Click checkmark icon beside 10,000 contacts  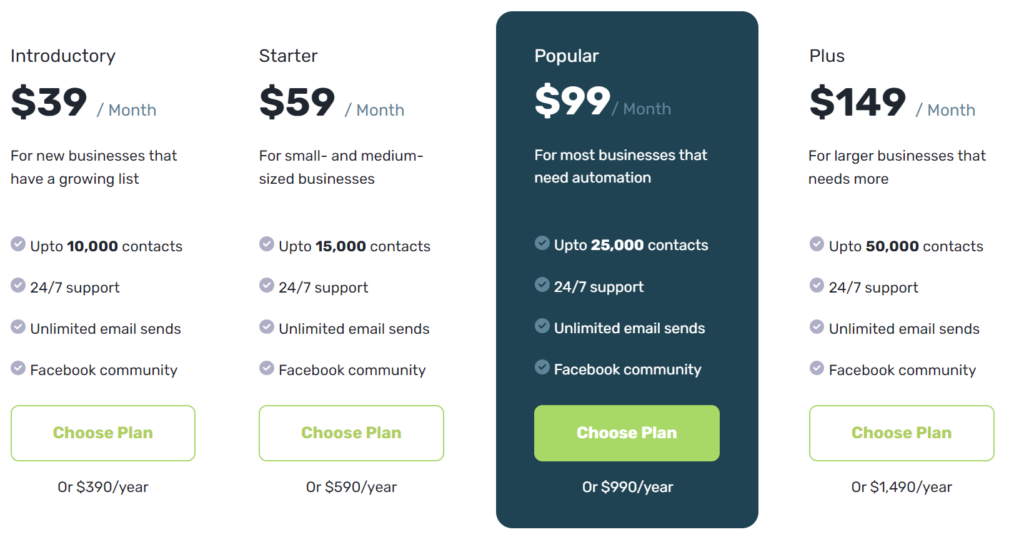pos(18,244)
